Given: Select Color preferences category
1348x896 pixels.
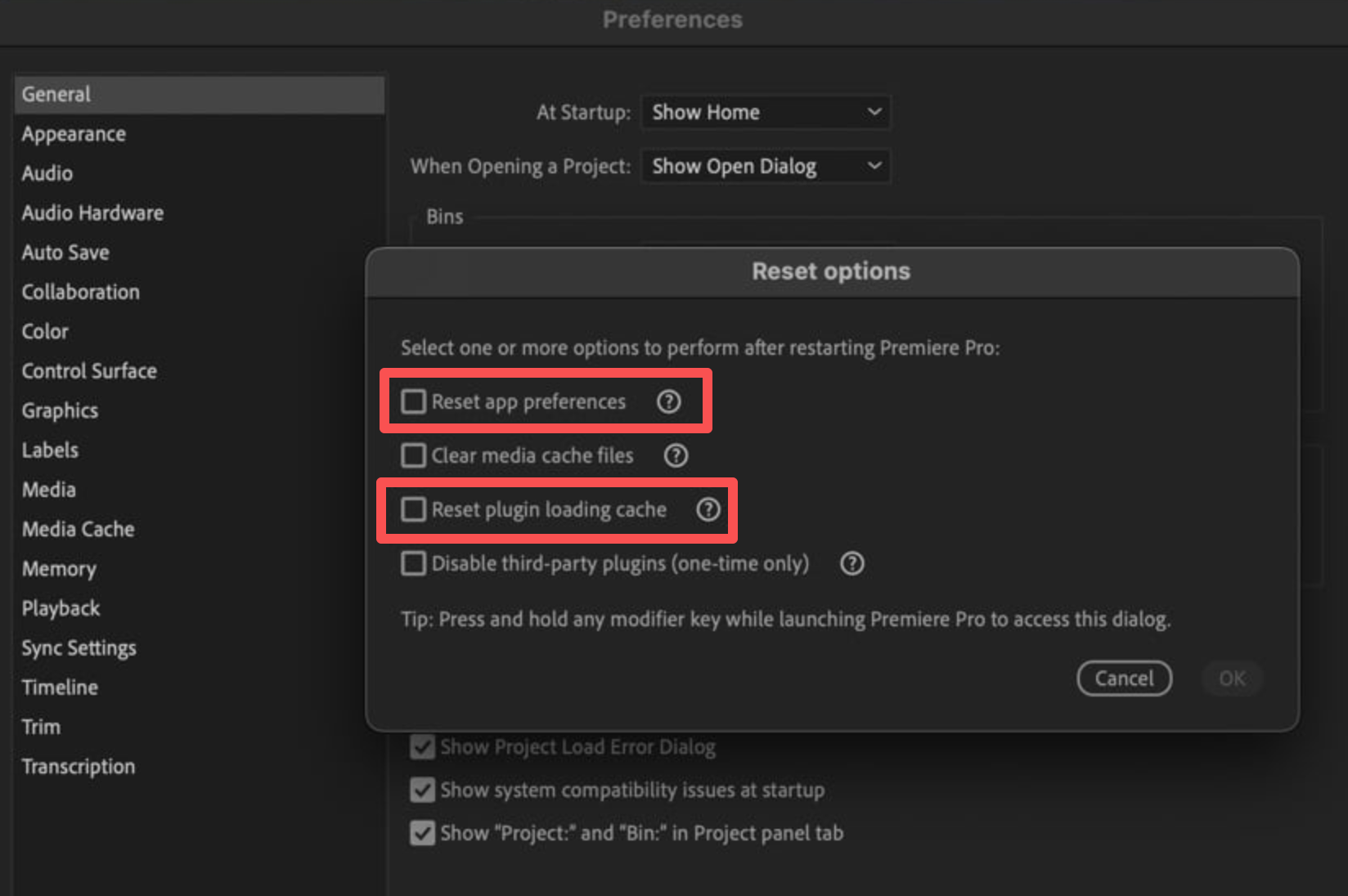Looking at the screenshot, I should point(45,331).
